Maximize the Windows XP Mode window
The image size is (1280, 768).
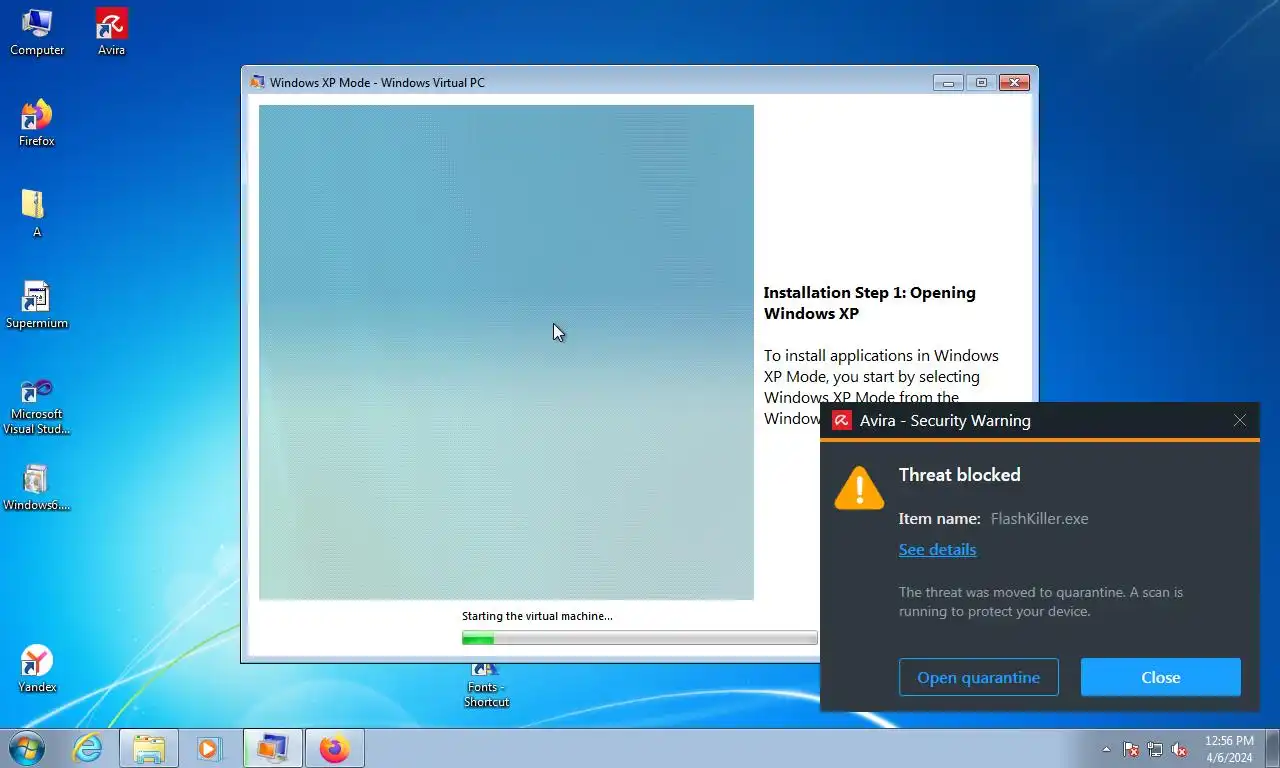pos(981,82)
